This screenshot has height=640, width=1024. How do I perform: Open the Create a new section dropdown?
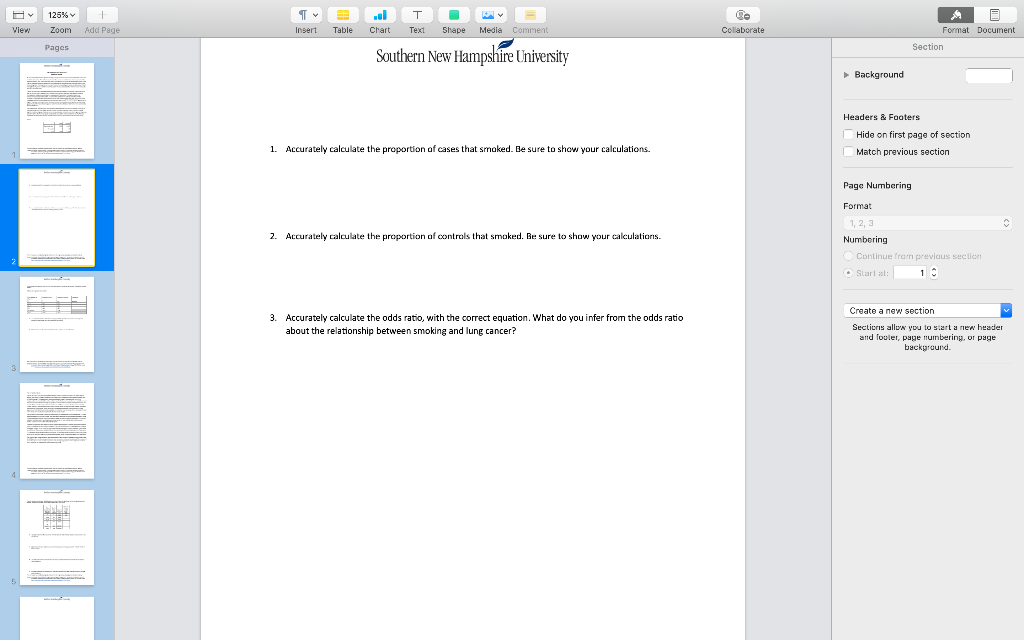[x=927, y=311]
